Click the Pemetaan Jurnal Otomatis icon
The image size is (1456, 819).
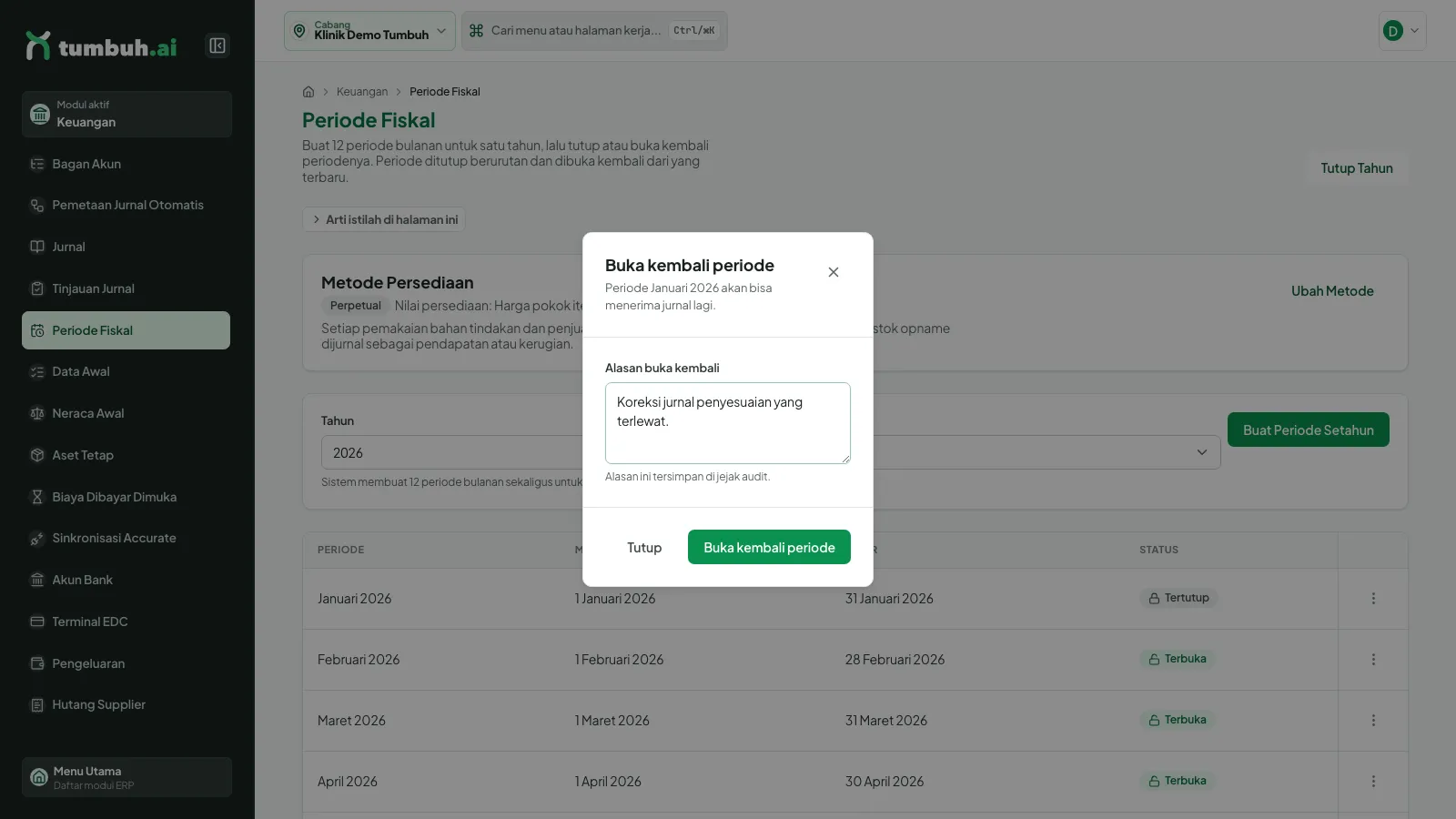pyautogui.click(x=37, y=206)
